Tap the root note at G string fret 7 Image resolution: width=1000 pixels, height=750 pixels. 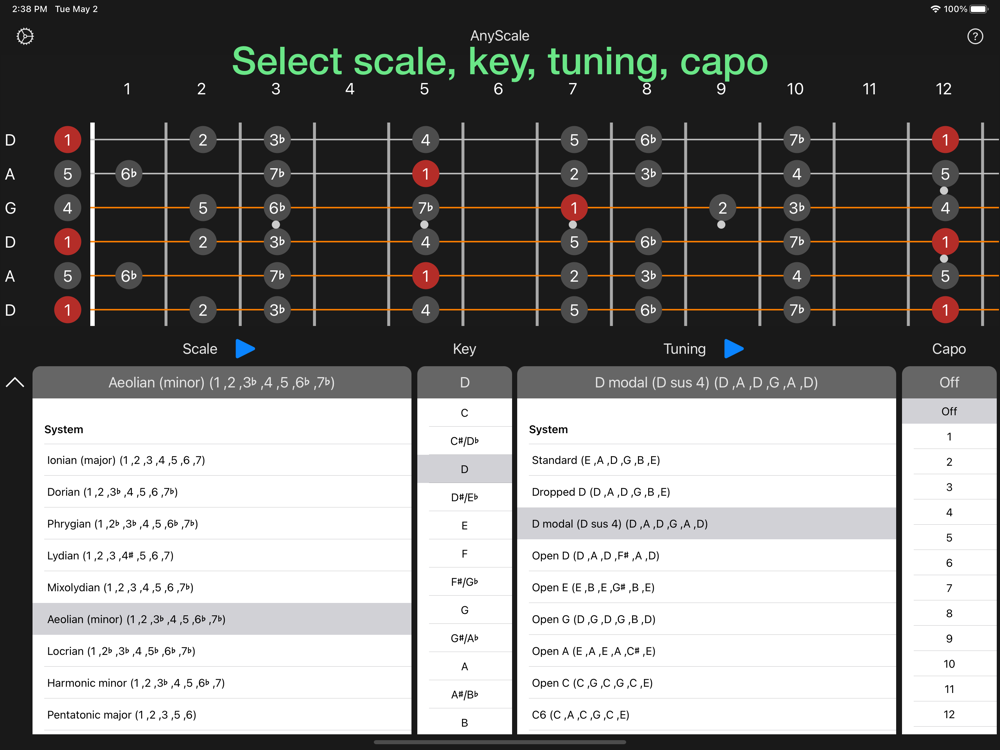click(573, 208)
